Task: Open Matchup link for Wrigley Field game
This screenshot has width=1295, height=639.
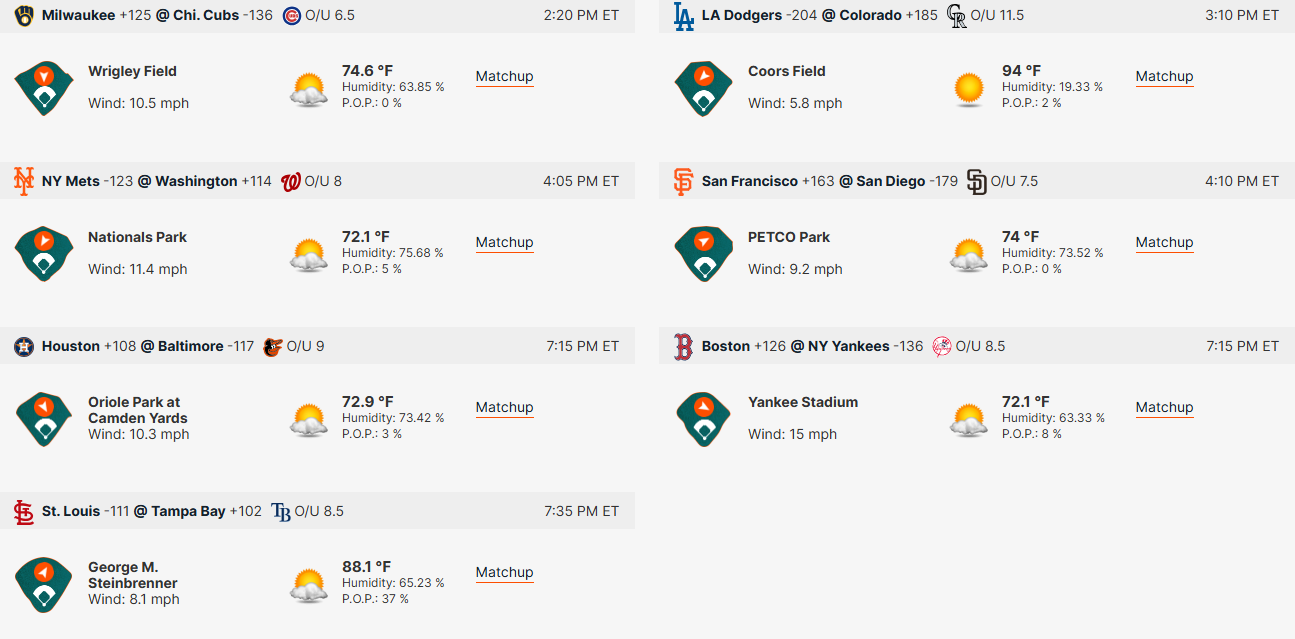Action: click(504, 77)
